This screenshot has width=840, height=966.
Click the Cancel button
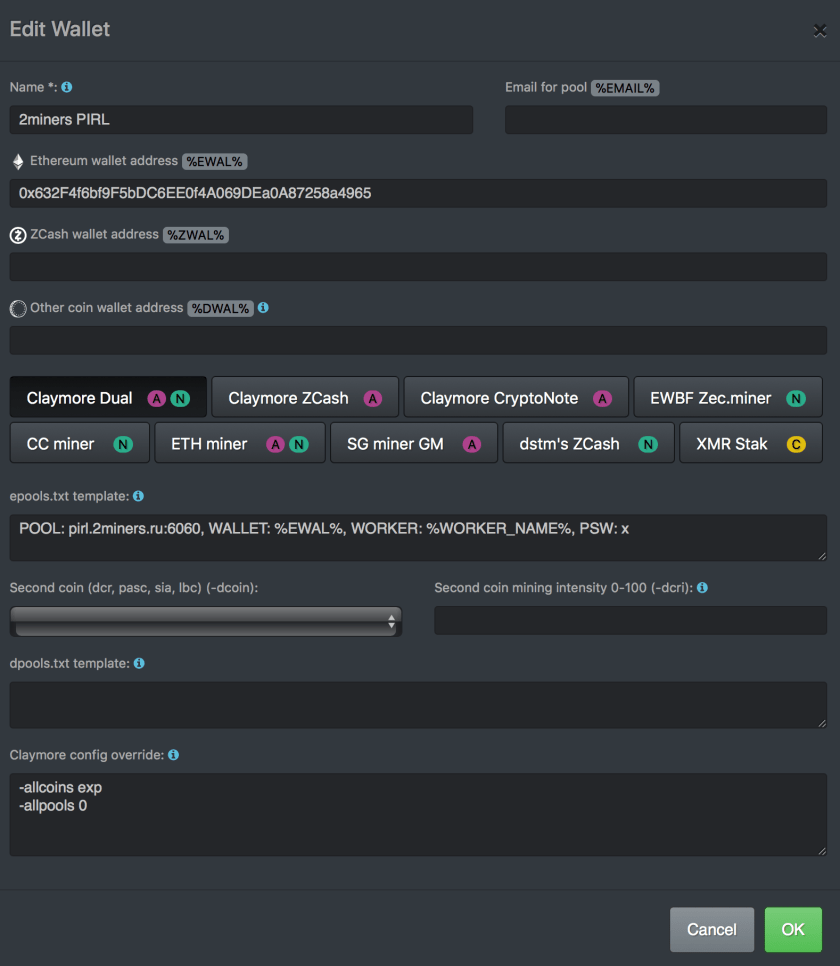[712, 929]
